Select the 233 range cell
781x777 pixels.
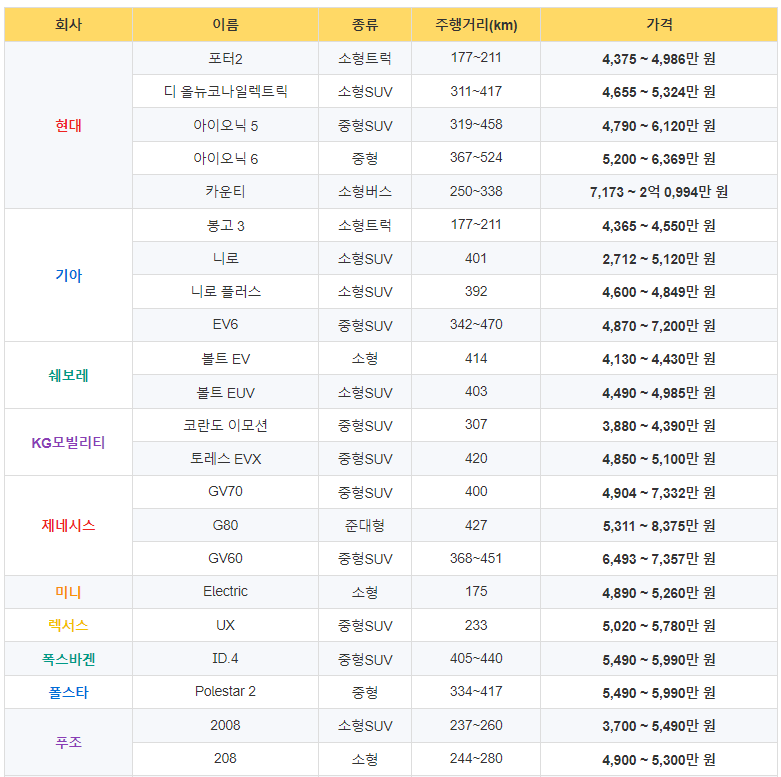tap(476, 625)
